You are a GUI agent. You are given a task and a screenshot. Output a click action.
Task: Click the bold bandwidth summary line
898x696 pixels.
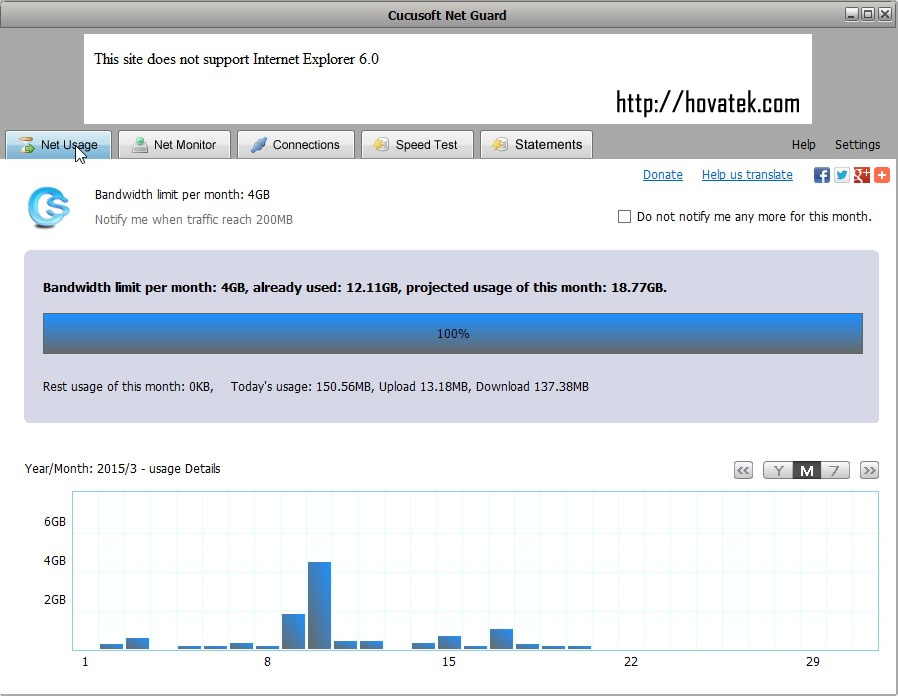(355, 288)
